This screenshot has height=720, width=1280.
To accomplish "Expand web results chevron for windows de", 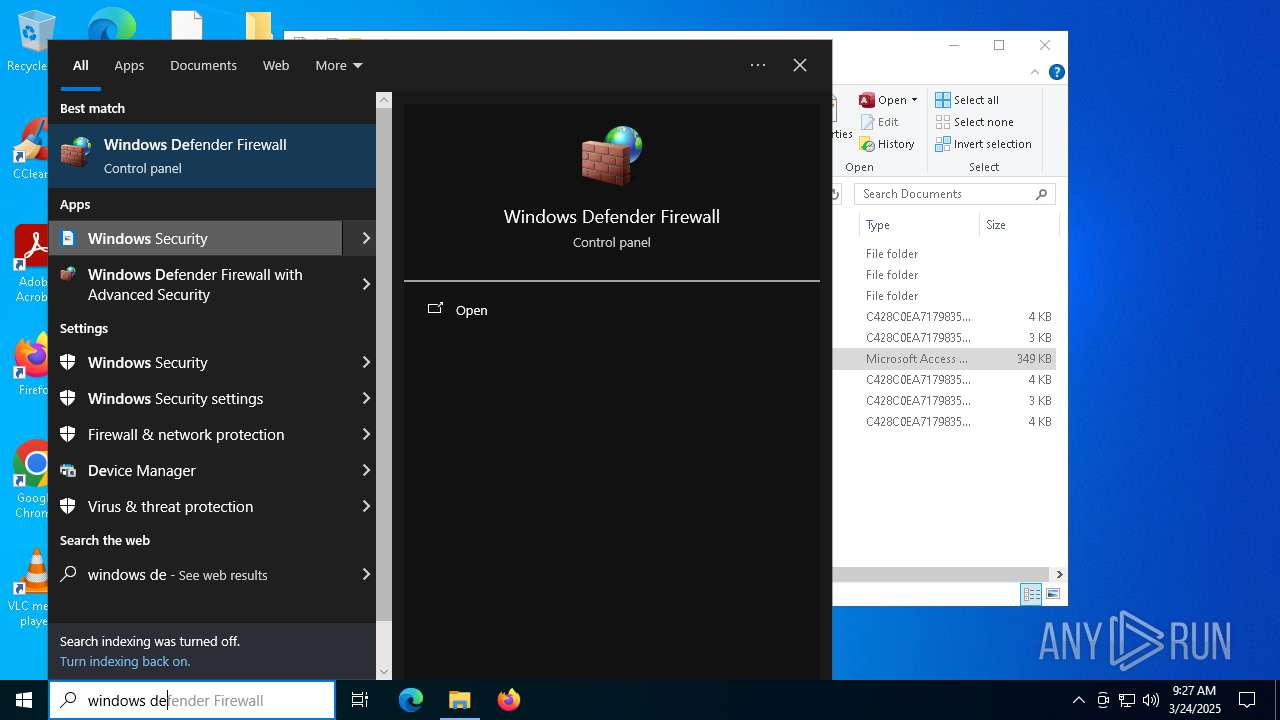I will point(366,574).
